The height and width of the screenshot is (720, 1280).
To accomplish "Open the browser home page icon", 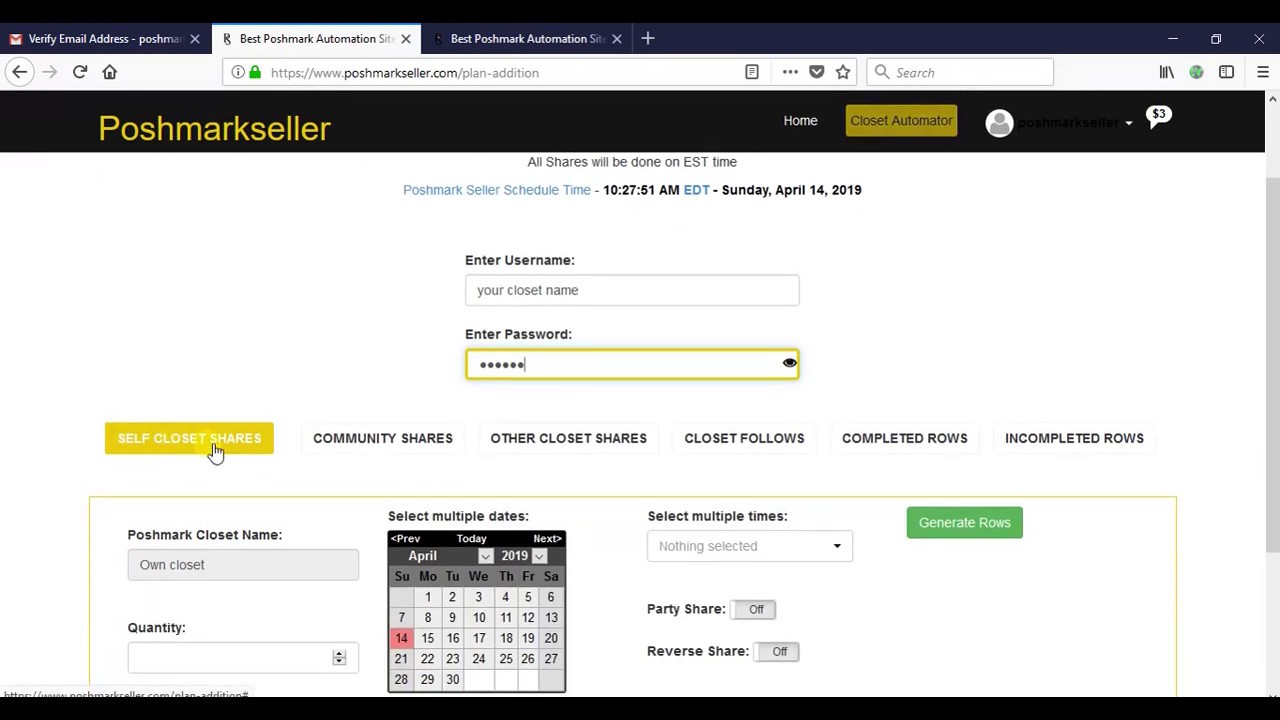I will pos(110,72).
